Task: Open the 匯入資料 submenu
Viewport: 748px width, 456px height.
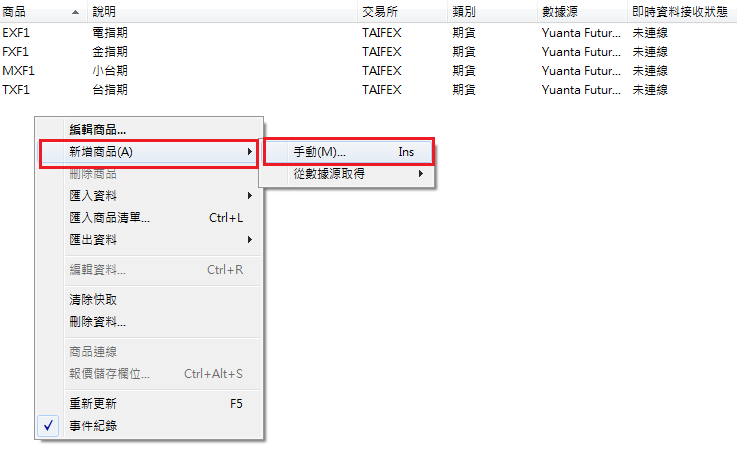Action: (x=149, y=196)
